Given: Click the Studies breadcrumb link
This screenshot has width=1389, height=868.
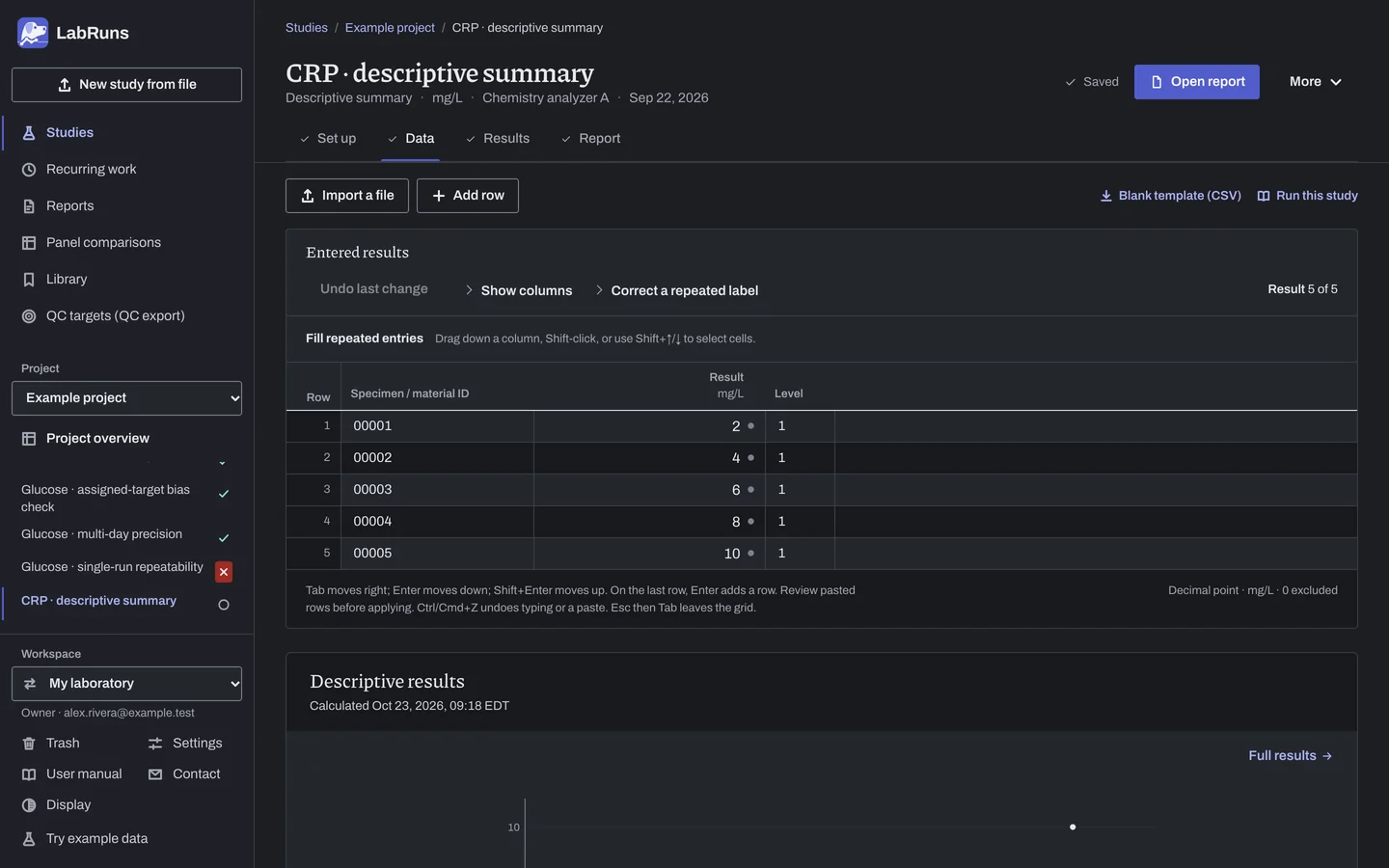Looking at the screenshot, I should click(307, 28).
